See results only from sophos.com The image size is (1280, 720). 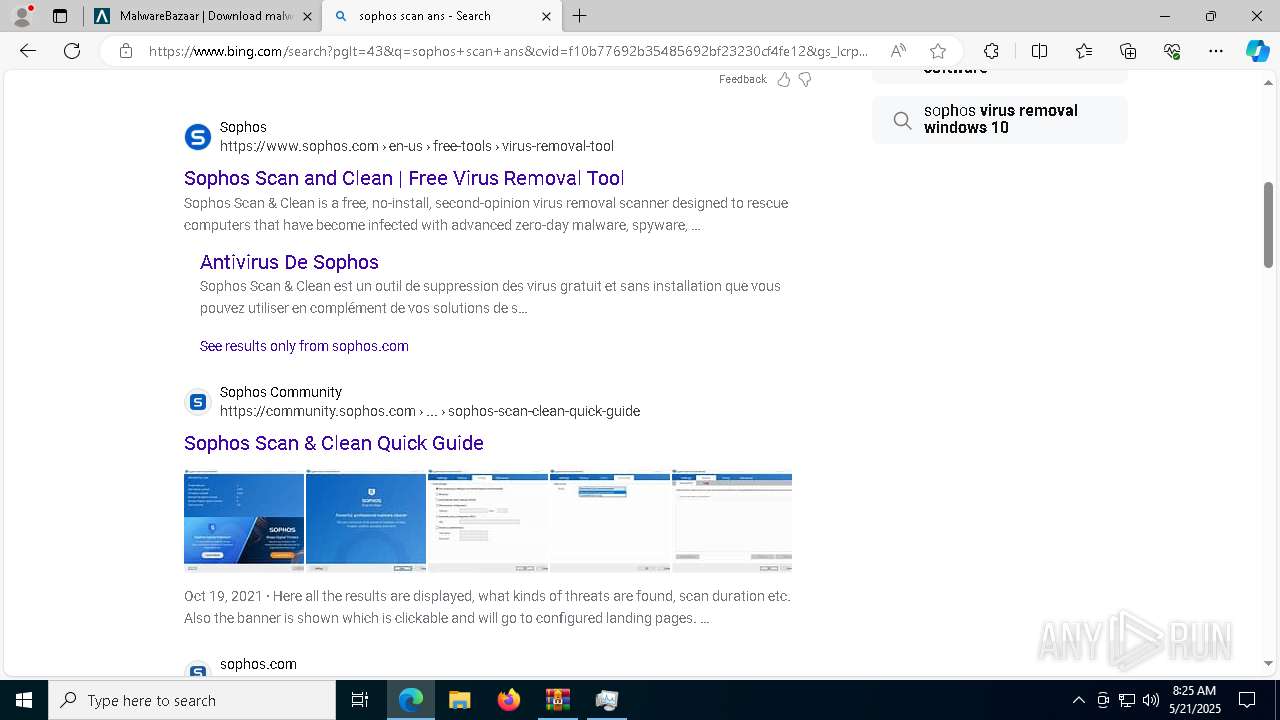point(304,346)
